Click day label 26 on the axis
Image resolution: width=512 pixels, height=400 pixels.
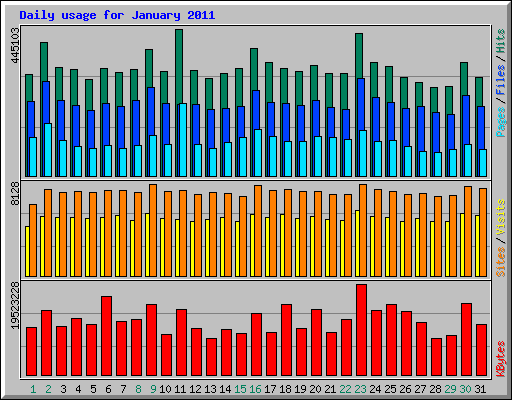click(x=405, y=389)
